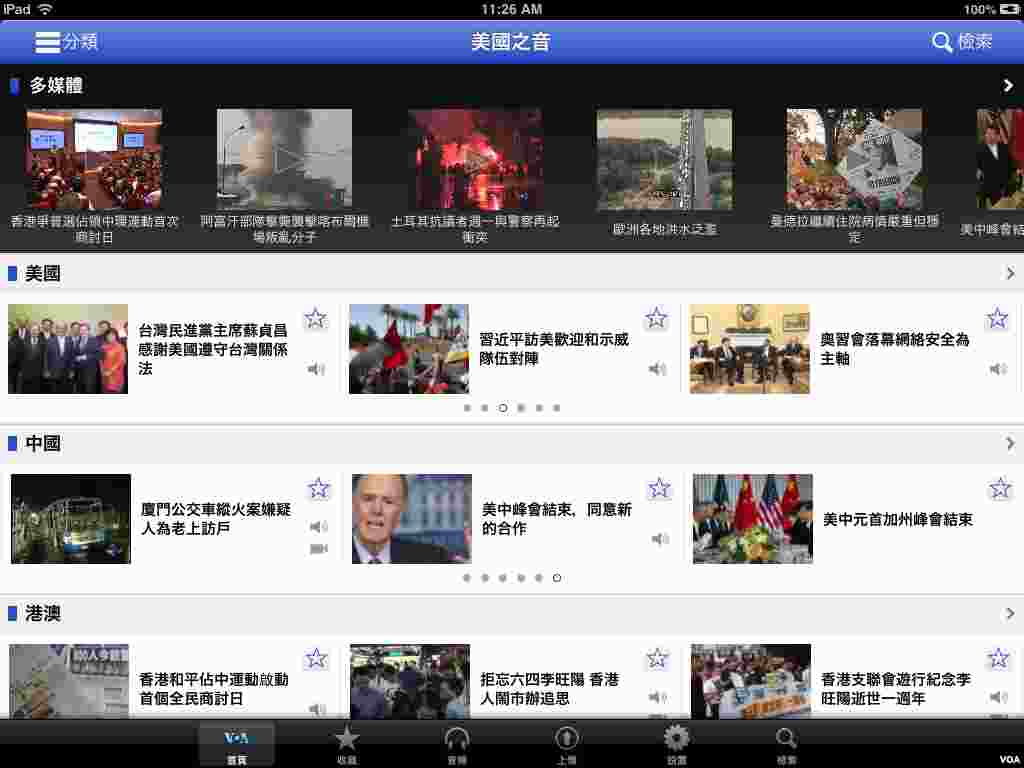This screenshot has height=768, width=1024.
Task: Read 台灣民進黨主席蘇貞昌感謝美國 headline
Action: point(213,349)
